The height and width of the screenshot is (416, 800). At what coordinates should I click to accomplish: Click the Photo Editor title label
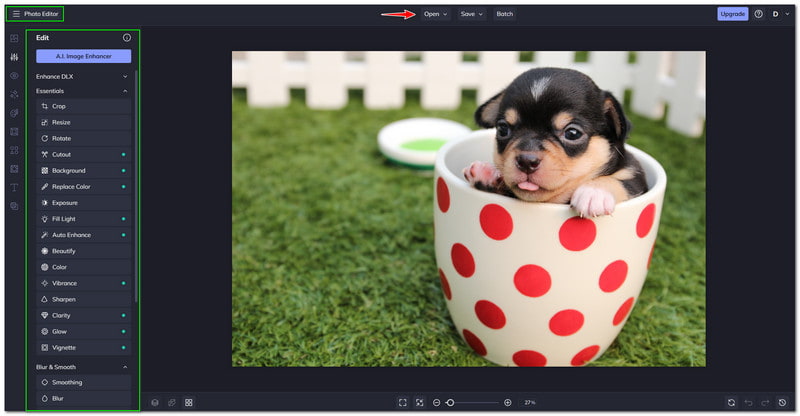(41, 14)
